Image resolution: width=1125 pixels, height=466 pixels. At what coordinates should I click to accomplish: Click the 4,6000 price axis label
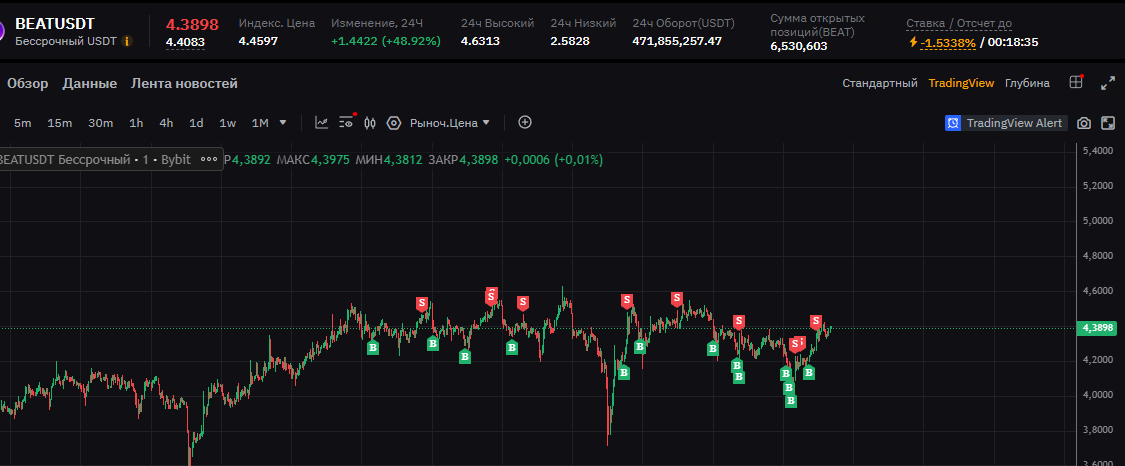[x=1097, y=290]
